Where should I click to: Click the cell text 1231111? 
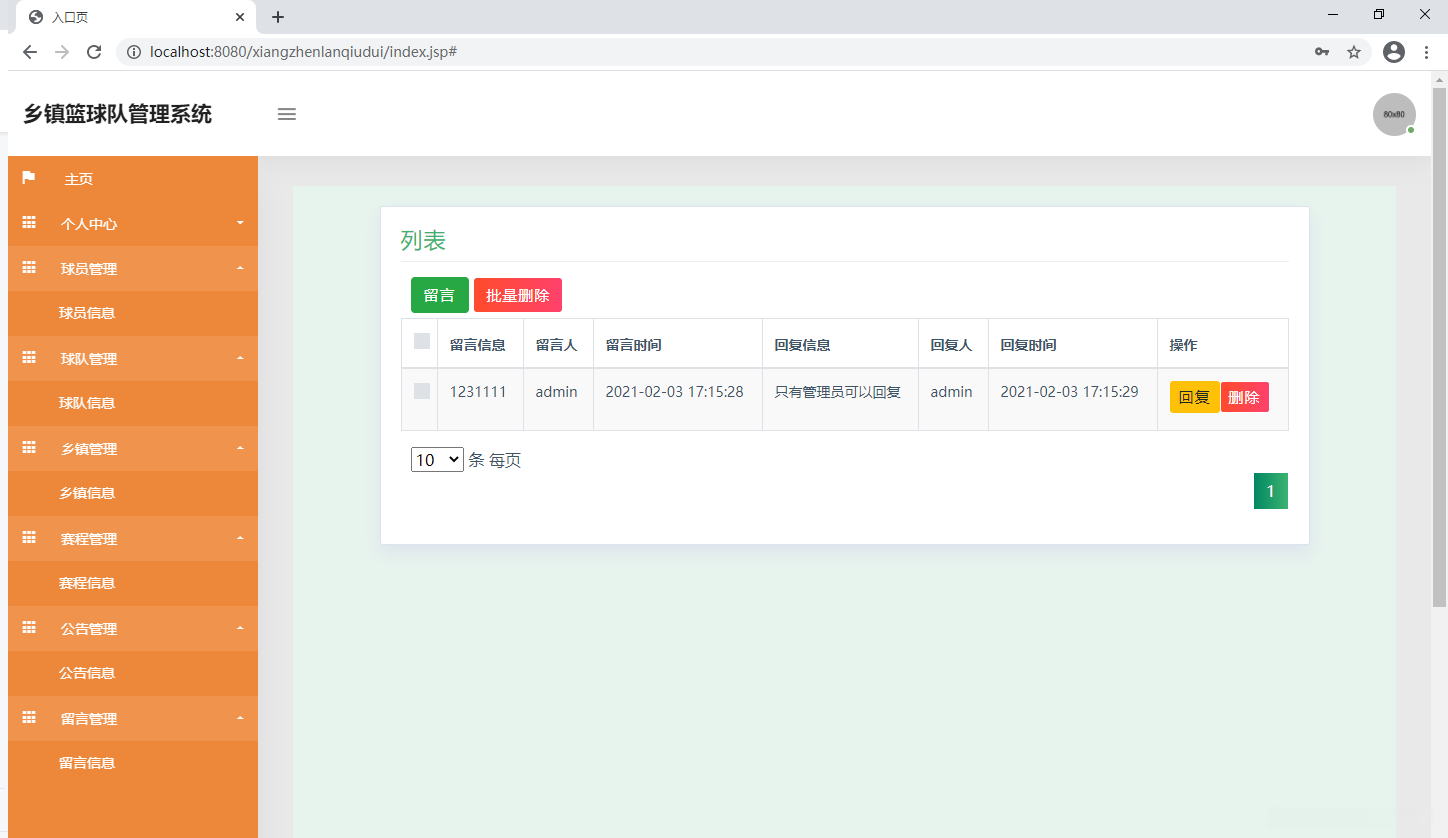478,392
